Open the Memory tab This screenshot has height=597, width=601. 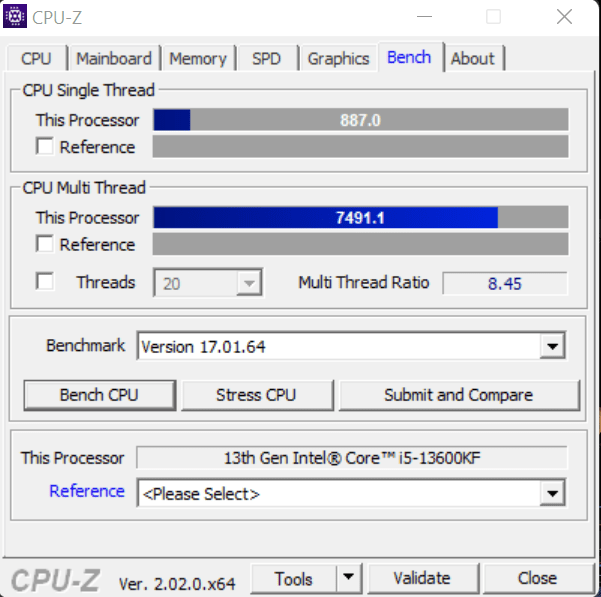coord(198,59)
